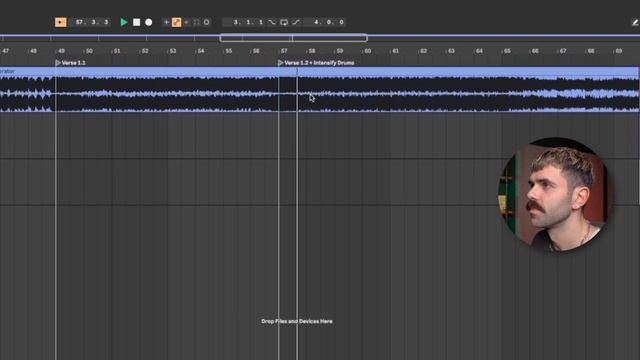Toggle the Punch-Out switch
This screenshot has width=640, height=360.
click(296, 22)
